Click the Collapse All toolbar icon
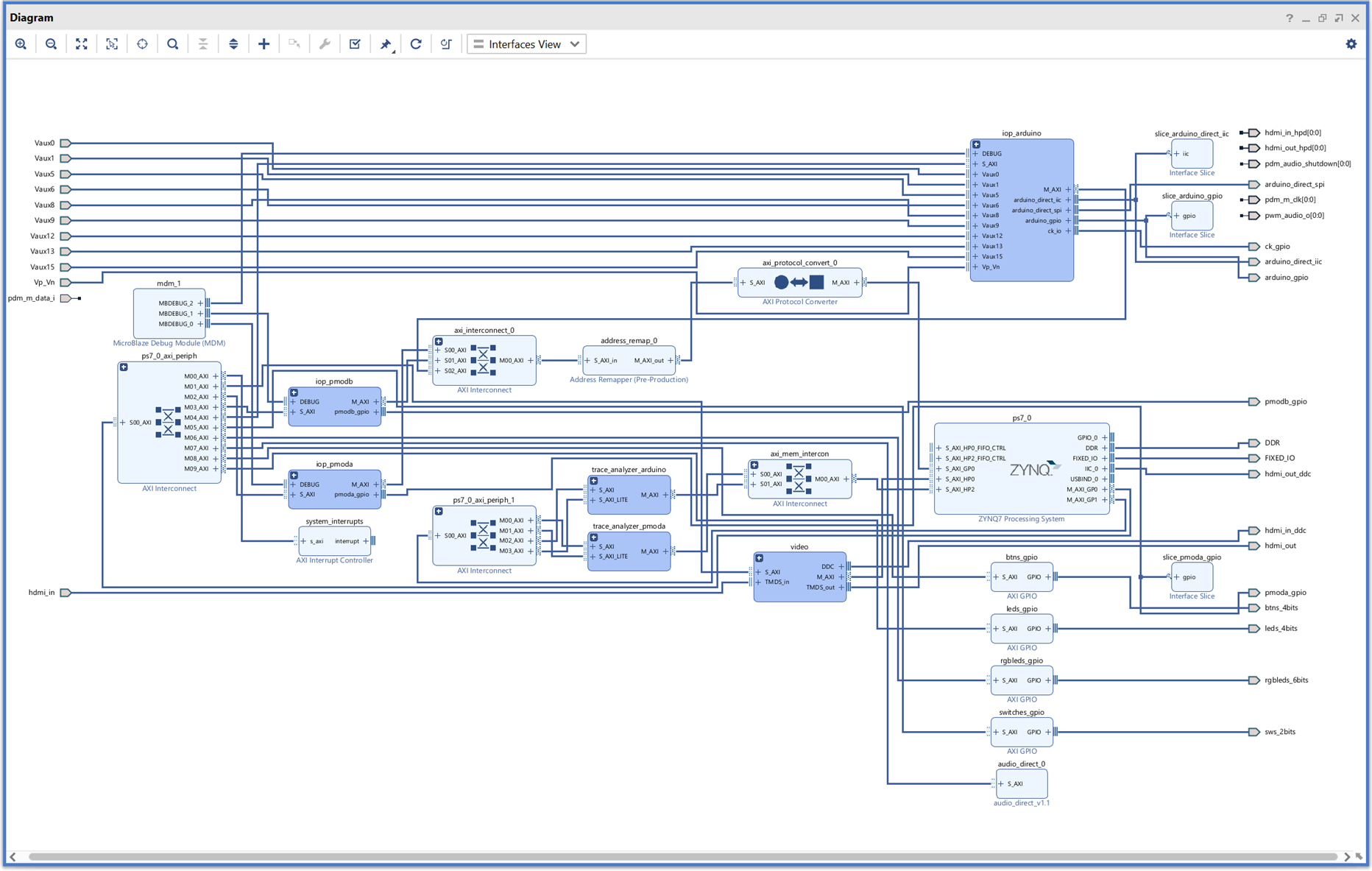Screen dimensions: 1372x871 click(203, 44)
